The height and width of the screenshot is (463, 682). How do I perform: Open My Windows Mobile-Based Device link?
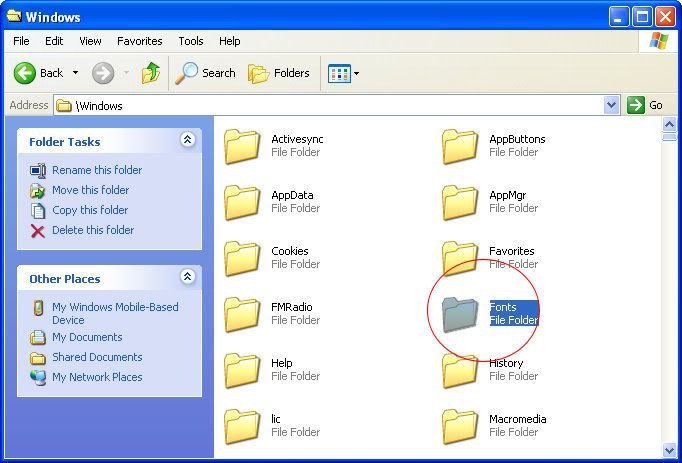click(x=115, y=313)
